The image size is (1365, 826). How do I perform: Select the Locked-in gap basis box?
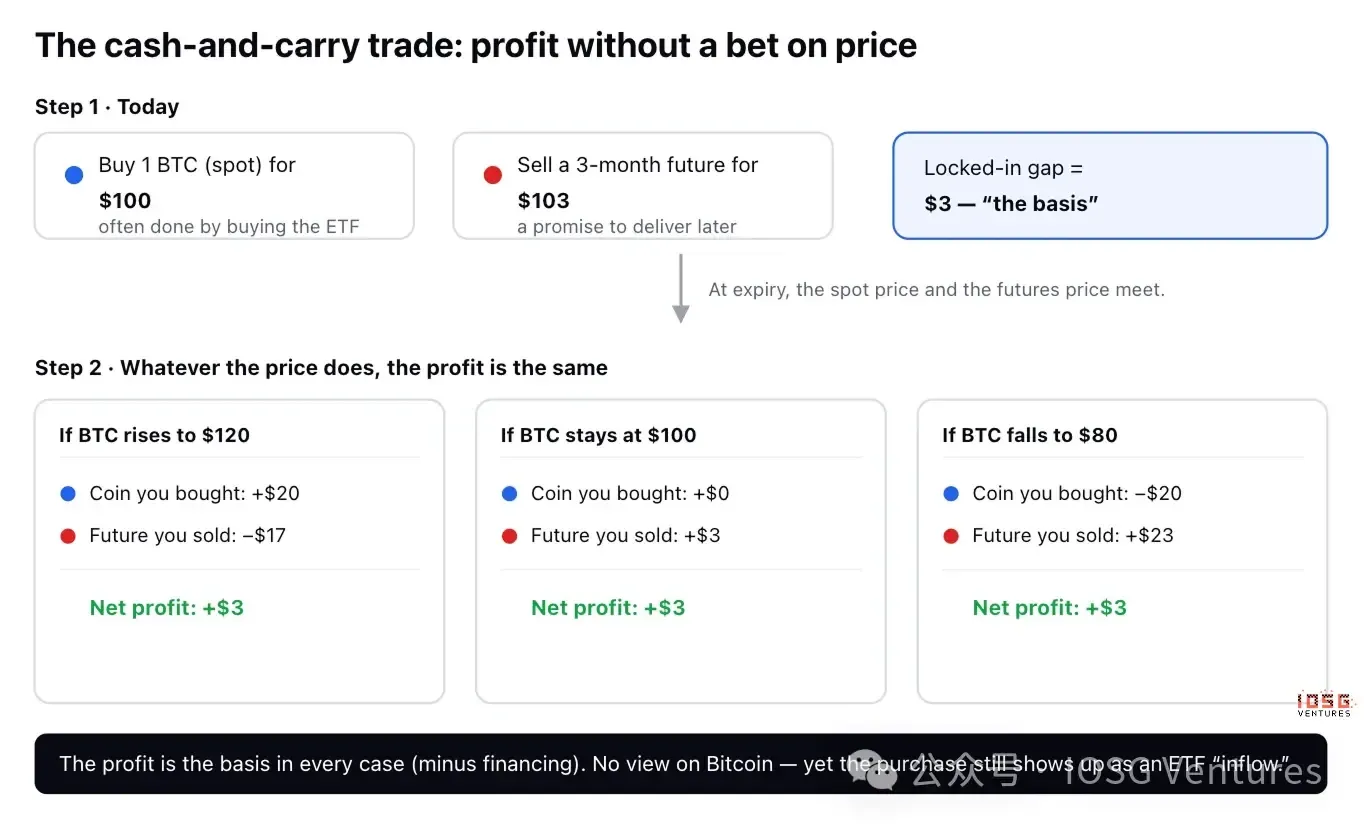tap(1110, 186)
